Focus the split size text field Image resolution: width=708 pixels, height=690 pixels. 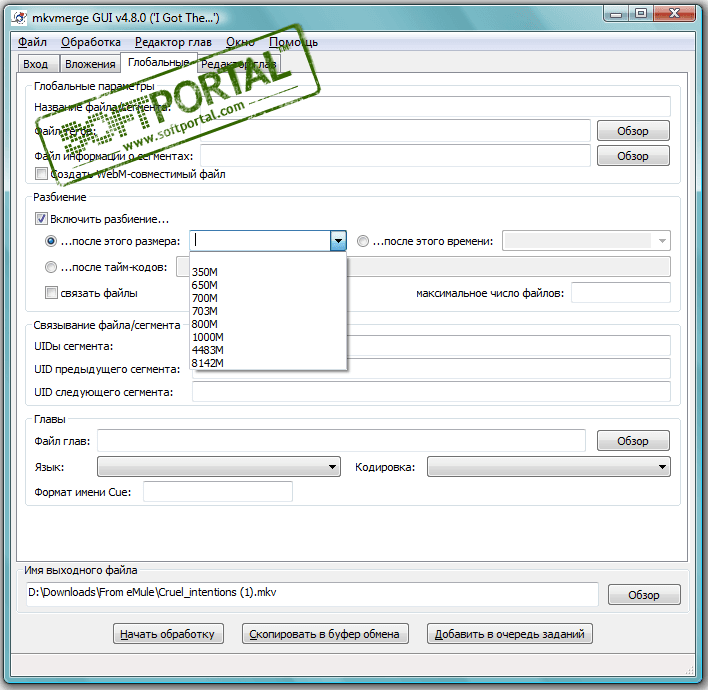pos(261,241)
